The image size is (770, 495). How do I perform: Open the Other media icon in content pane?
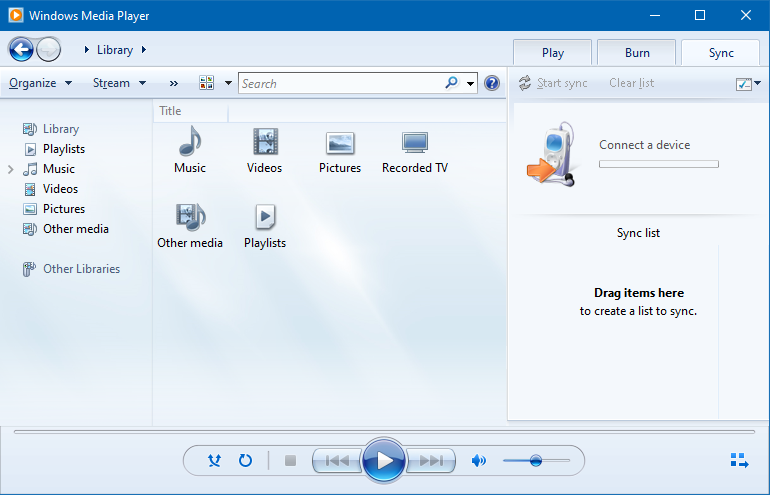[x=190, y=217]
